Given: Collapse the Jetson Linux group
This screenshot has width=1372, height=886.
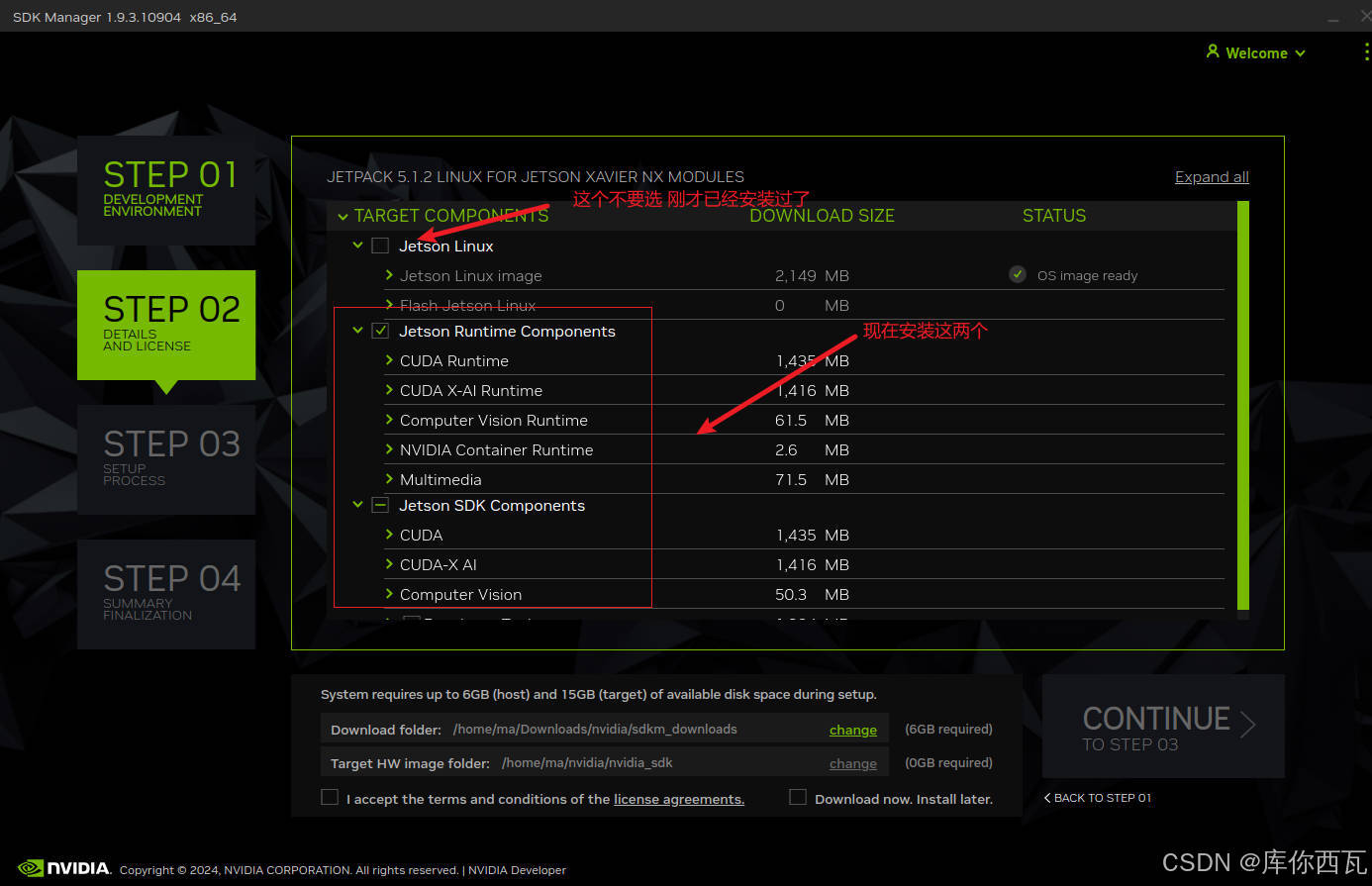Looking at the screenshot, I should tap(358, 245).
